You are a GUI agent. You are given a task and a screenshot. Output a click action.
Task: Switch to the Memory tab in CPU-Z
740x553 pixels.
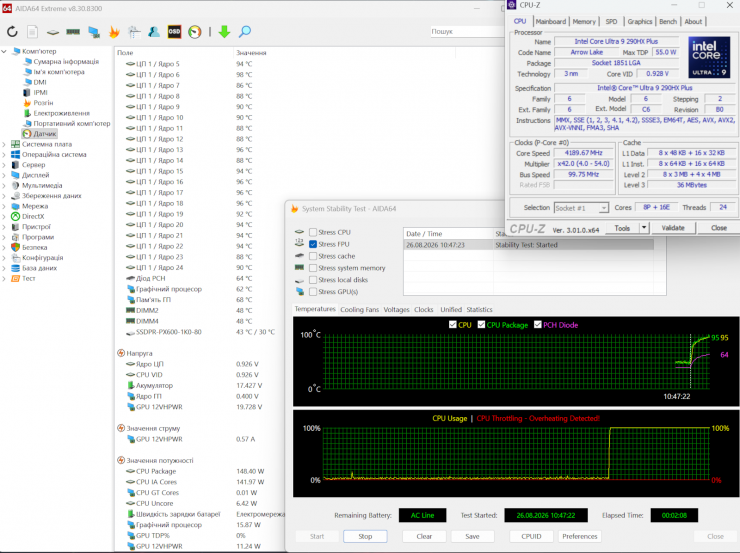(x=584, y=22)
